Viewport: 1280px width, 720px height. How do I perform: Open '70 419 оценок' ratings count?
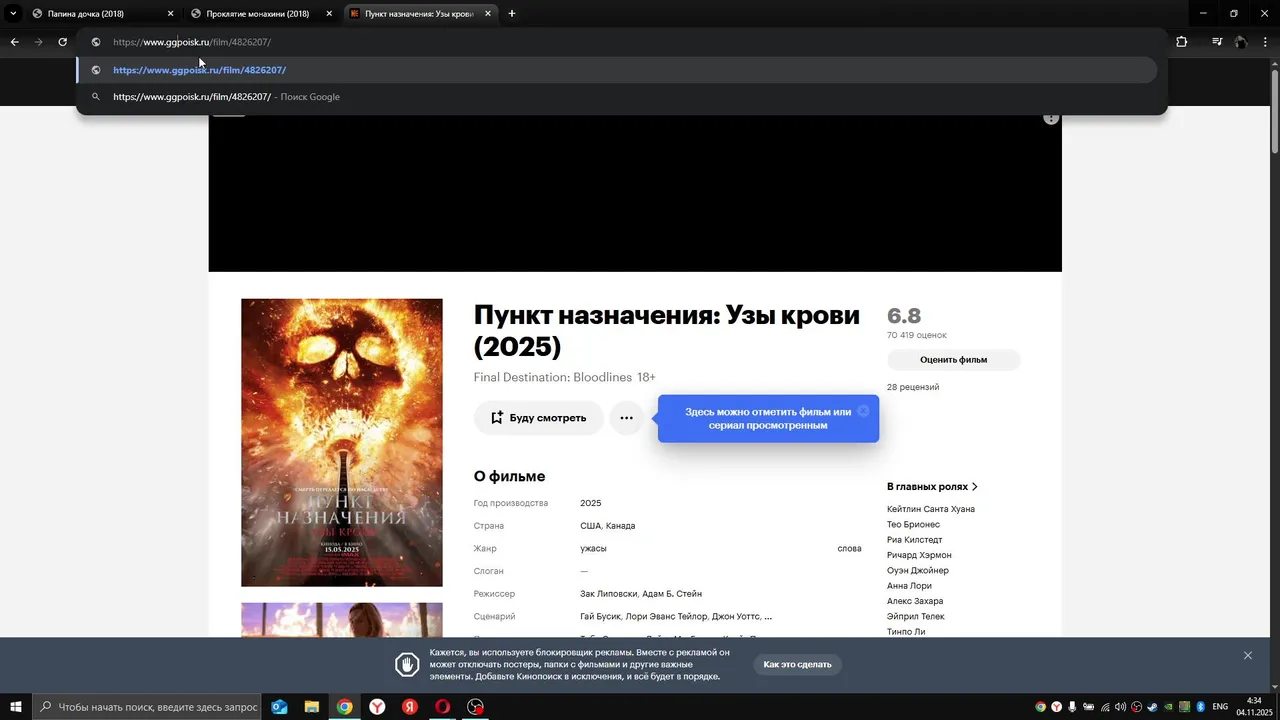tap(917, 335)
